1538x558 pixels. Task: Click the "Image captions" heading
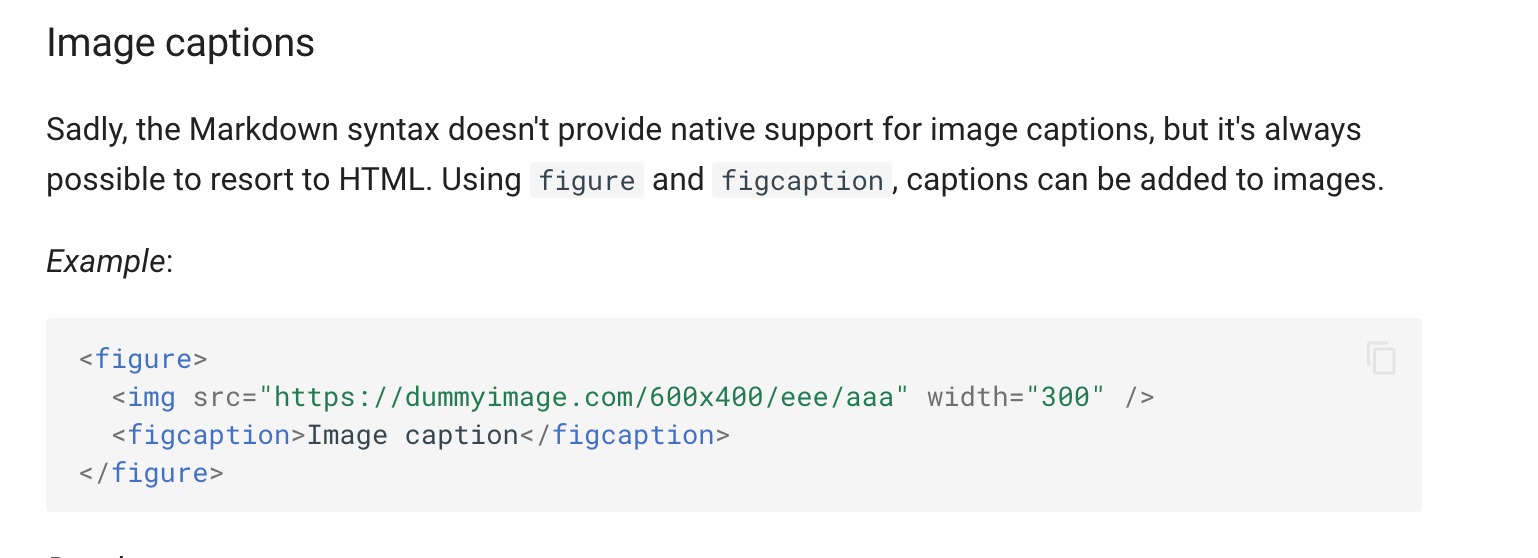[x=180, y=43]
